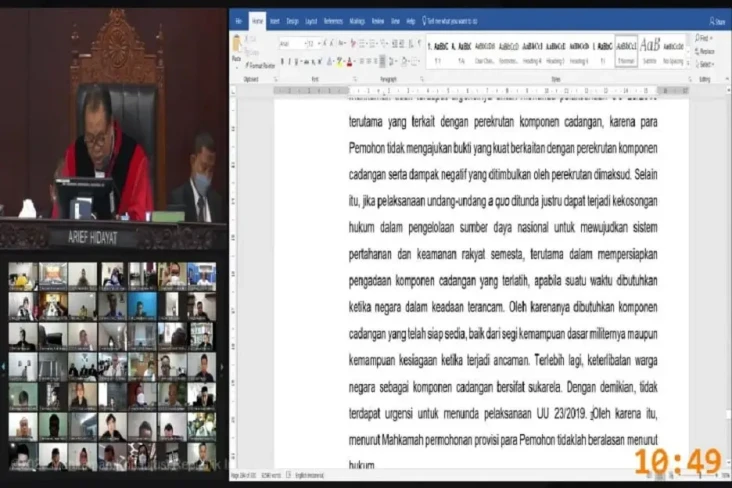The image size is (732, 488).
Task: Switch to the Layout tab
Action: tap(311, 21)
